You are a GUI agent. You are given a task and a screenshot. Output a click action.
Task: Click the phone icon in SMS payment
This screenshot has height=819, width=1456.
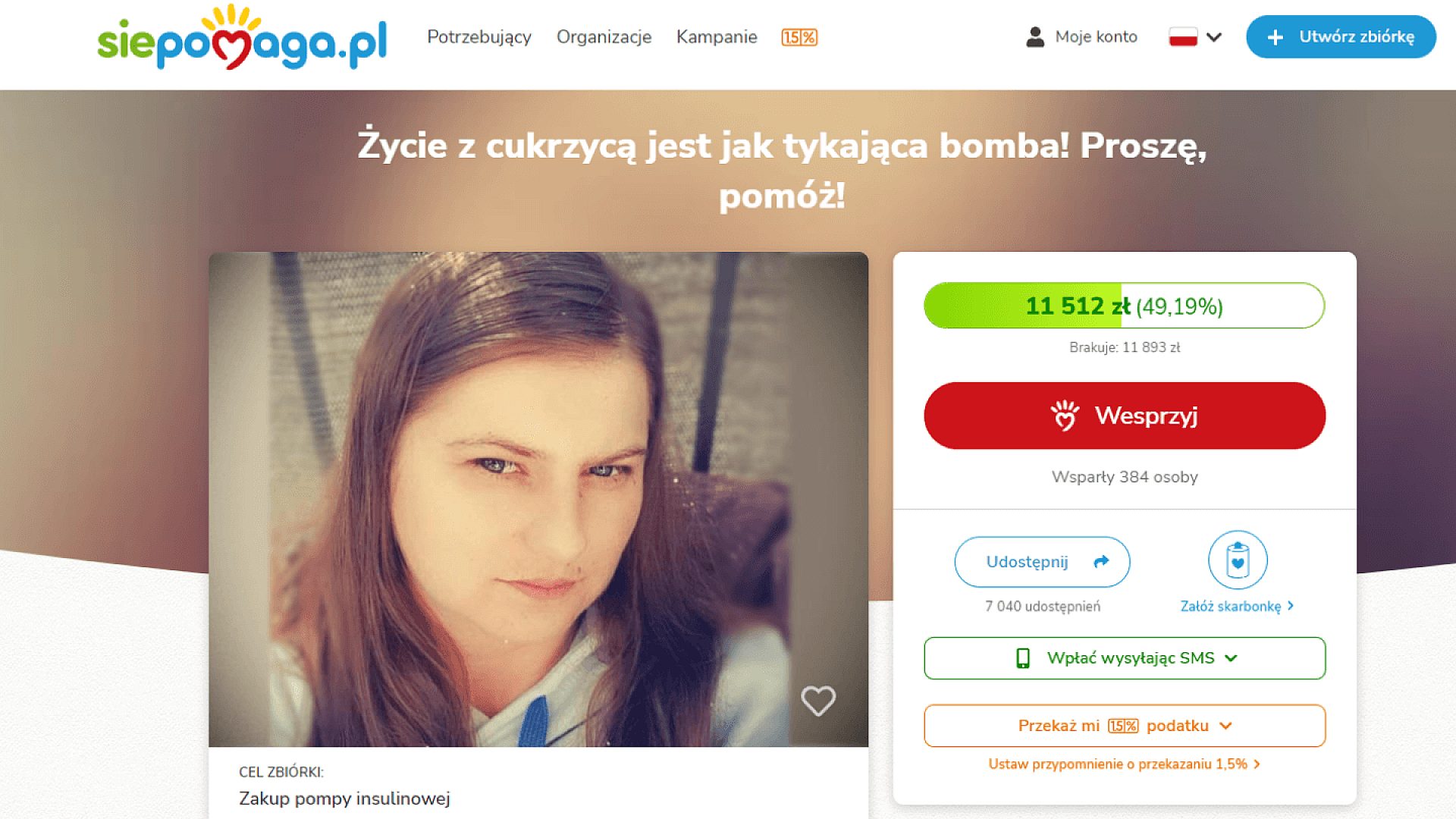point(1023,658)
